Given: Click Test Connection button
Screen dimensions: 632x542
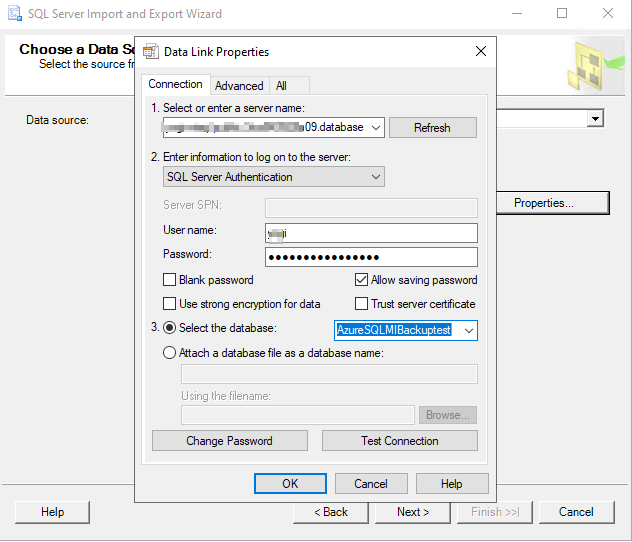Looking at the screenshot, I should click(x=400, y=441).
